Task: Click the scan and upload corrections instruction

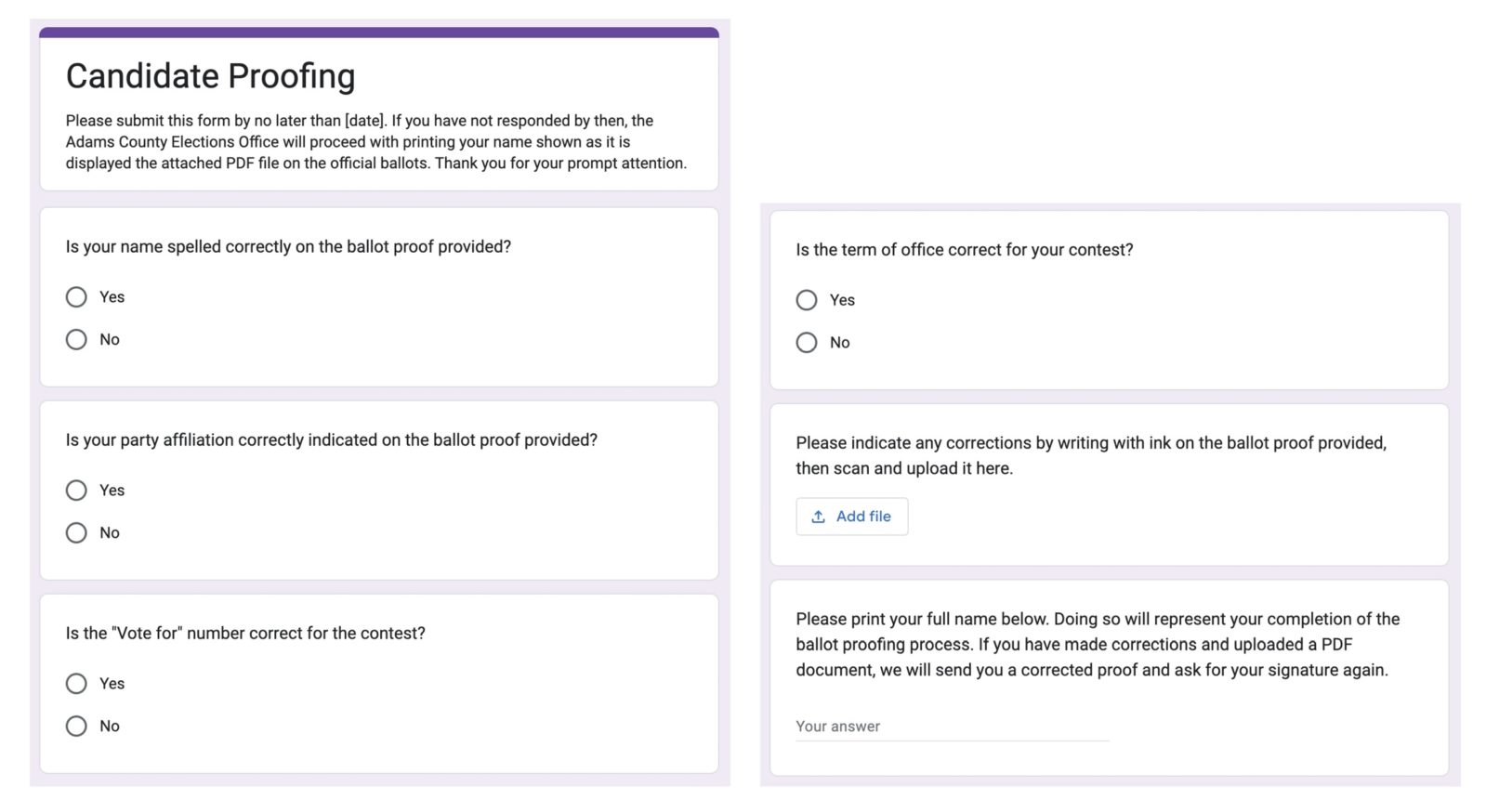Action: pos(1090,455)
